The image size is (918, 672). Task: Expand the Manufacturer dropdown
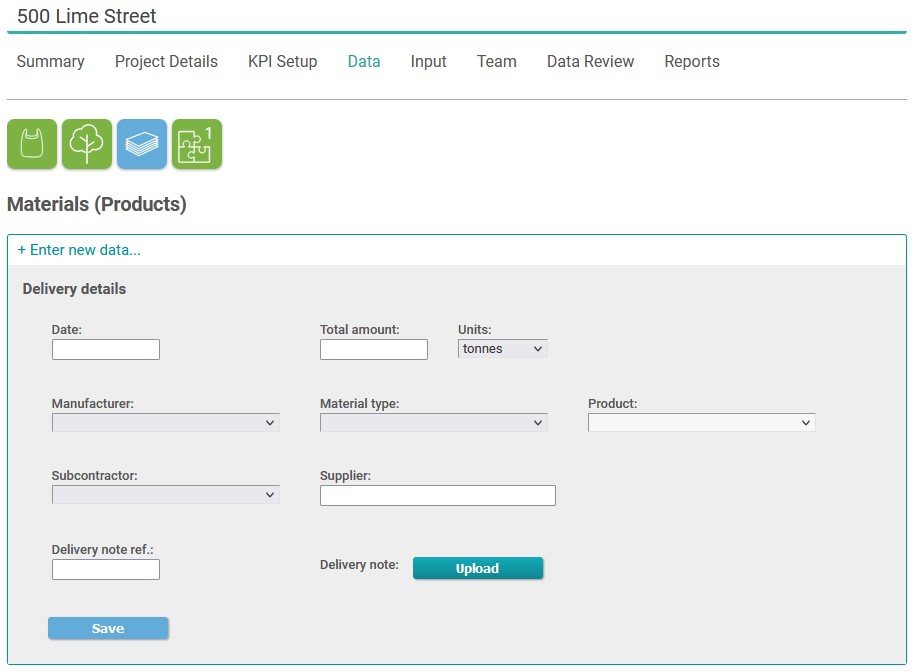pos(165,423)
